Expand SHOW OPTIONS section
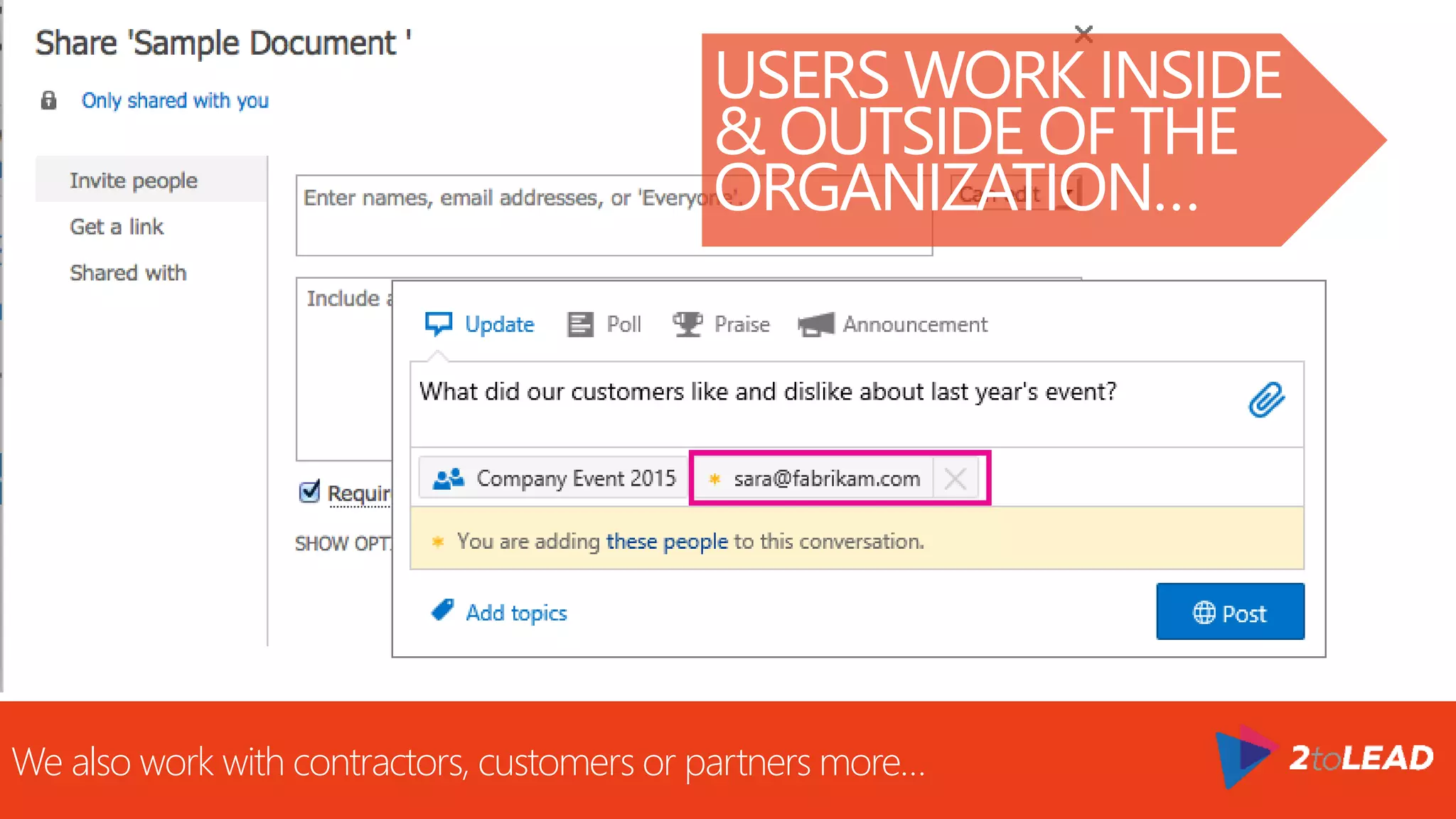This screenshot has width=1456, height=819. (x=343, y=544)
